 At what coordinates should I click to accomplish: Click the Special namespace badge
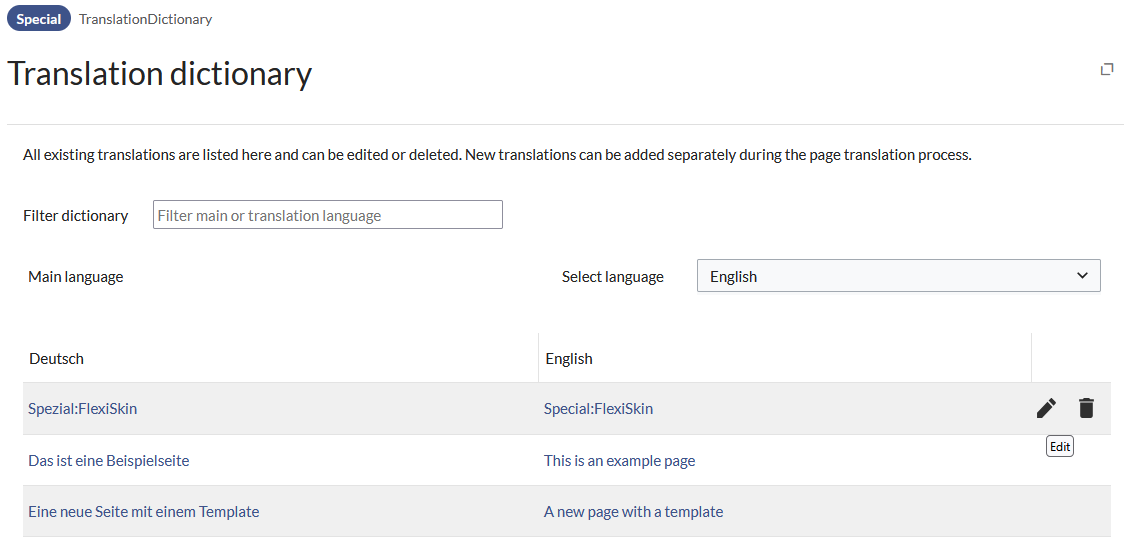[39, 19]
